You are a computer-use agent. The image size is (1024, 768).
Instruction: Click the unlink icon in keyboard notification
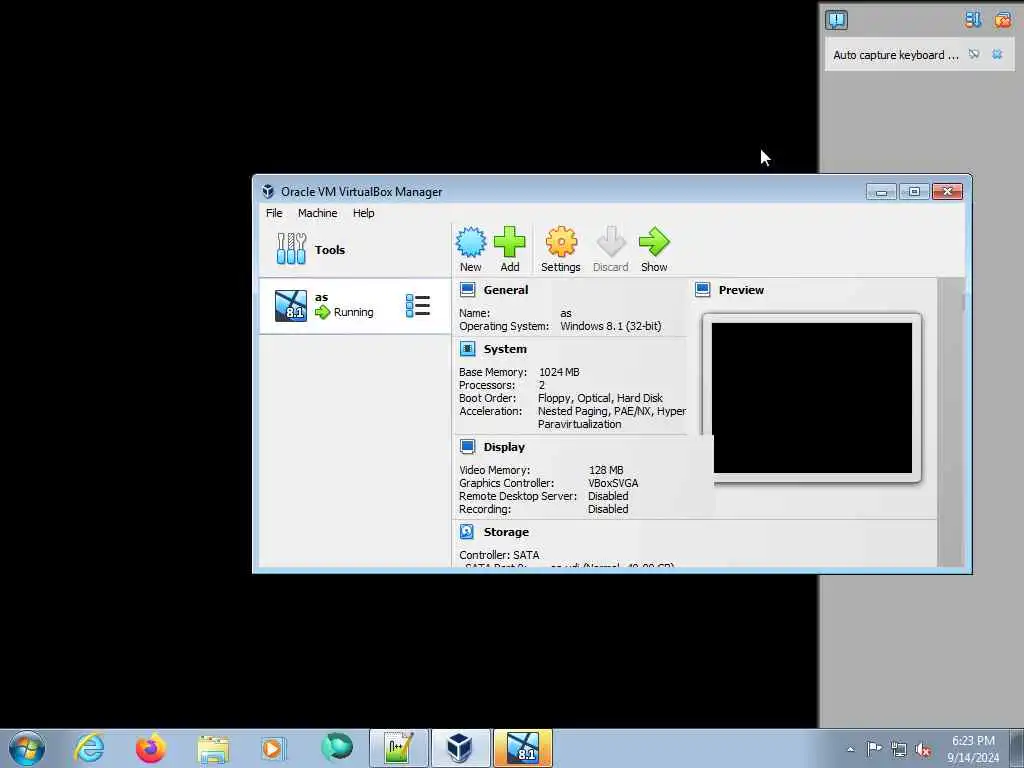974,54
